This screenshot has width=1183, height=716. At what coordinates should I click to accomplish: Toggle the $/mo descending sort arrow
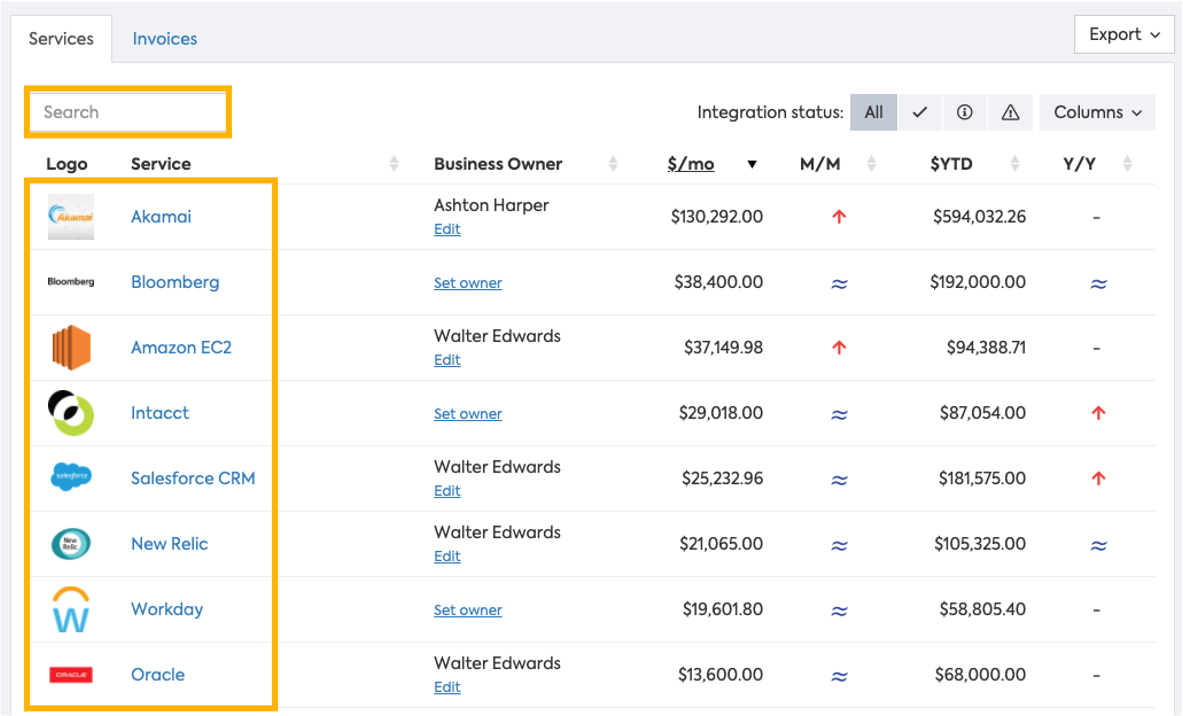coord(751,164)
